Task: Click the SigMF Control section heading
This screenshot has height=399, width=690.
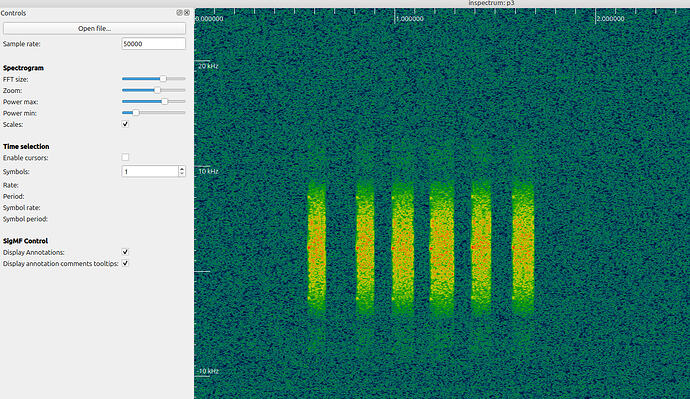Action: tap(26, 241)
